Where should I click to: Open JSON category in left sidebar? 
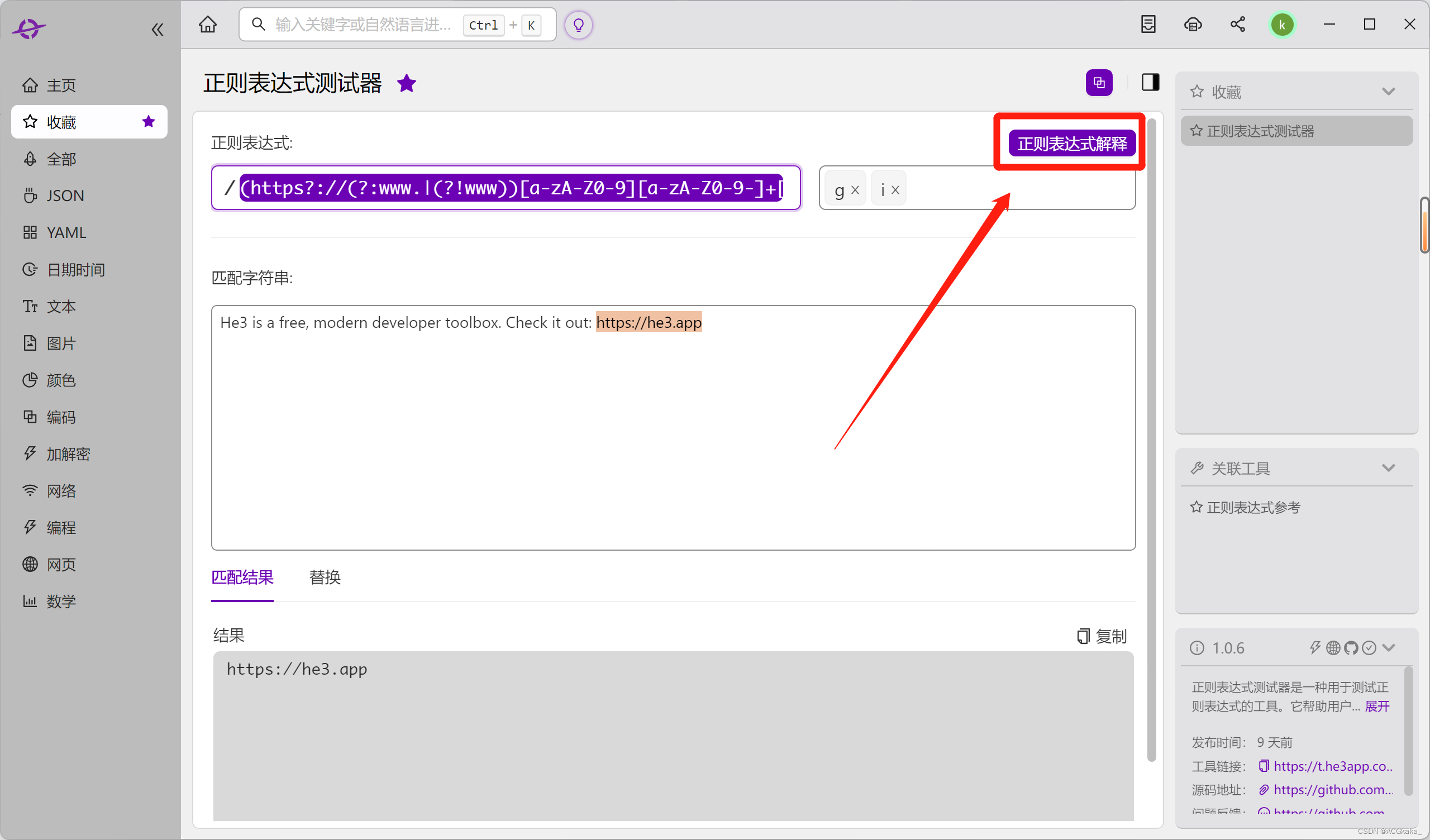tap(65, 196)
